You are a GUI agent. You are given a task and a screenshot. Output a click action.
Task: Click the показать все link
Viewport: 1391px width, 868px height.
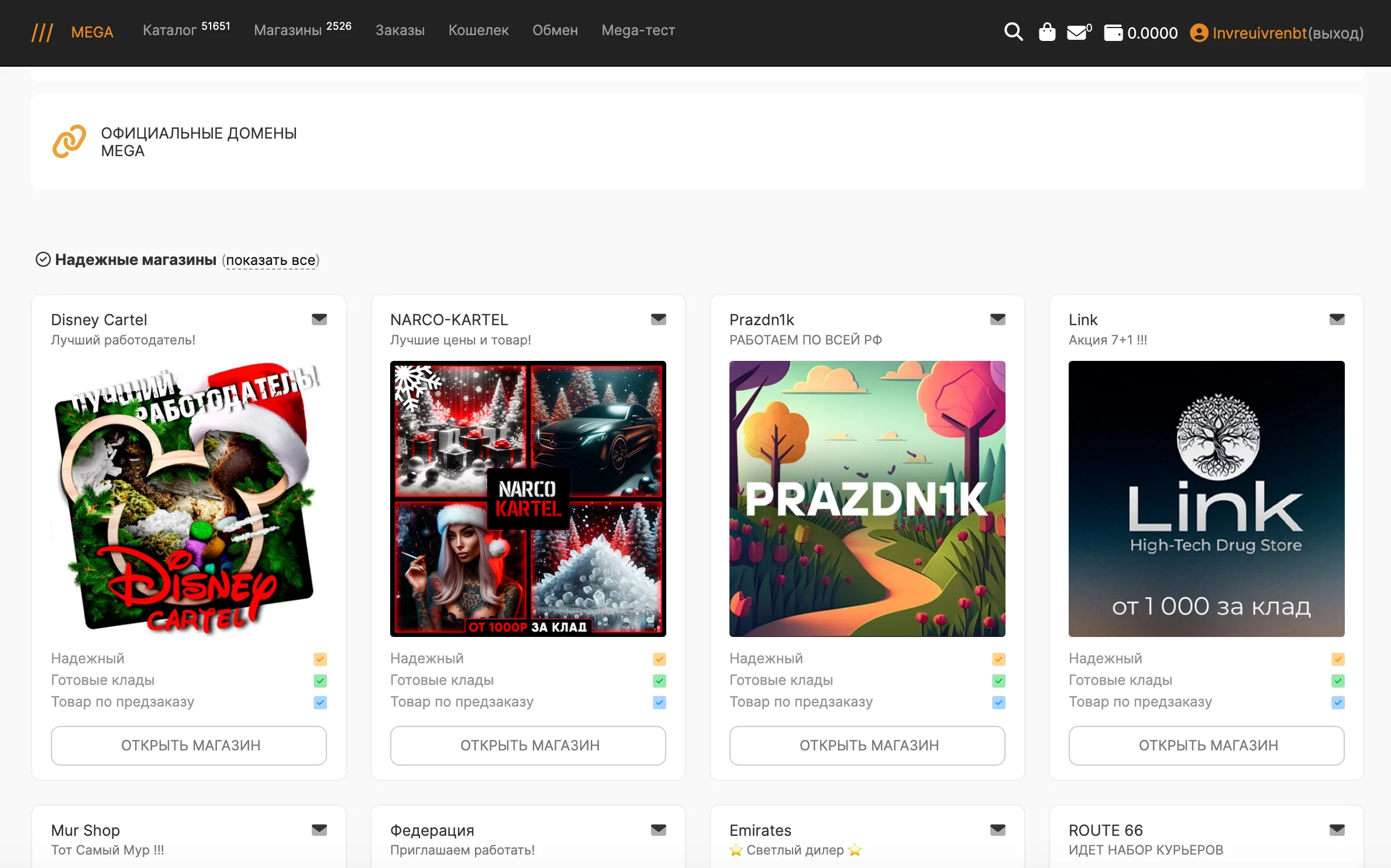coord(271,260)
